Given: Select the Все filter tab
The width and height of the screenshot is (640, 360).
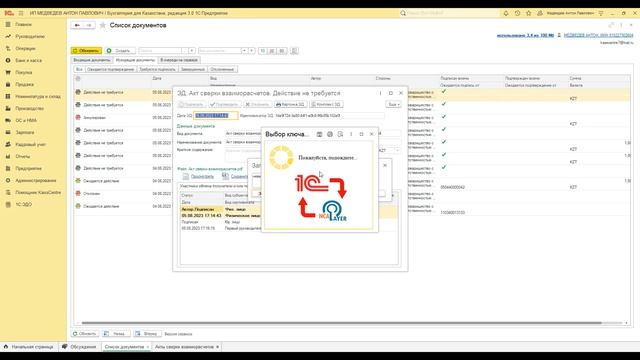Looking at the screenshot, I should click(79, 69).
